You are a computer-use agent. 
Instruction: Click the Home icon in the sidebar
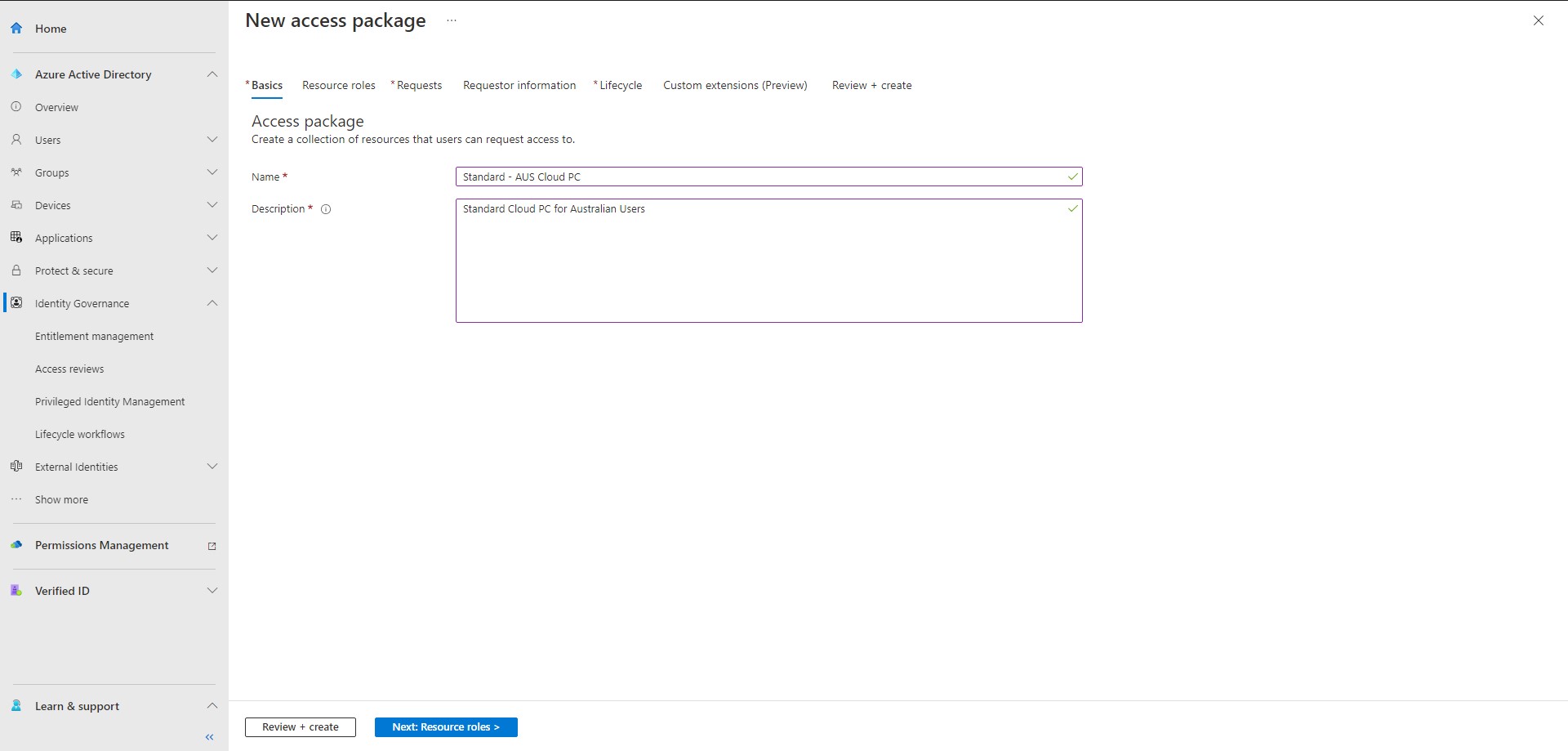(x=16, y=28)
